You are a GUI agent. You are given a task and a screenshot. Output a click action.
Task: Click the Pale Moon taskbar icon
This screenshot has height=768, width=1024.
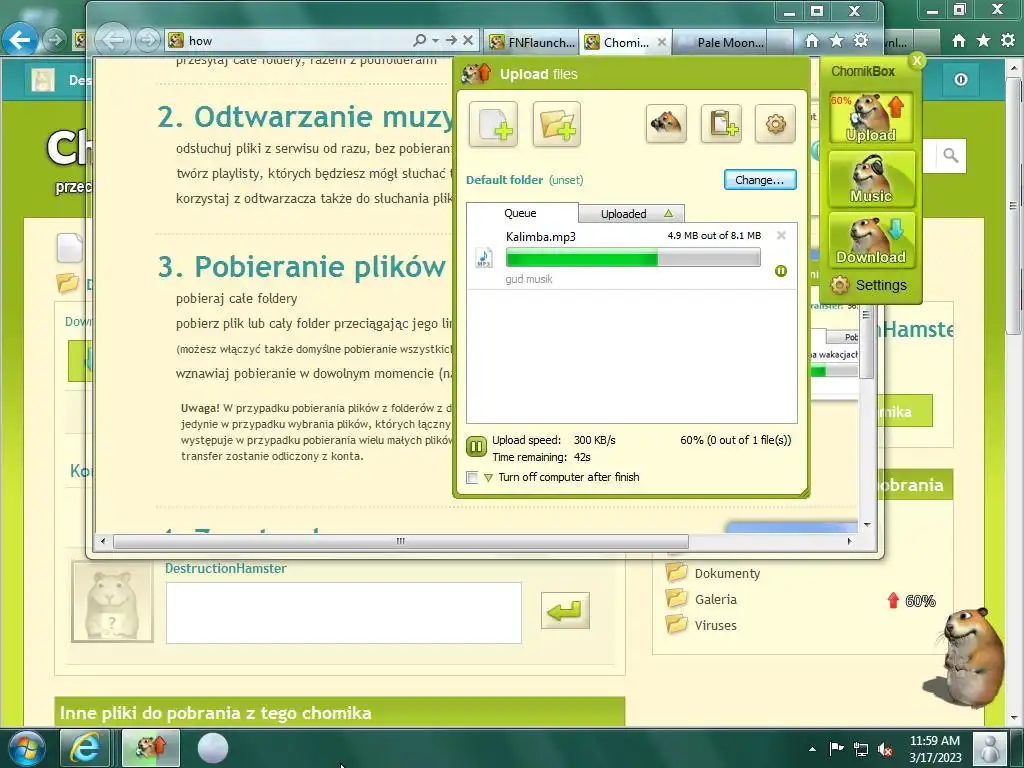pos(212,748)
